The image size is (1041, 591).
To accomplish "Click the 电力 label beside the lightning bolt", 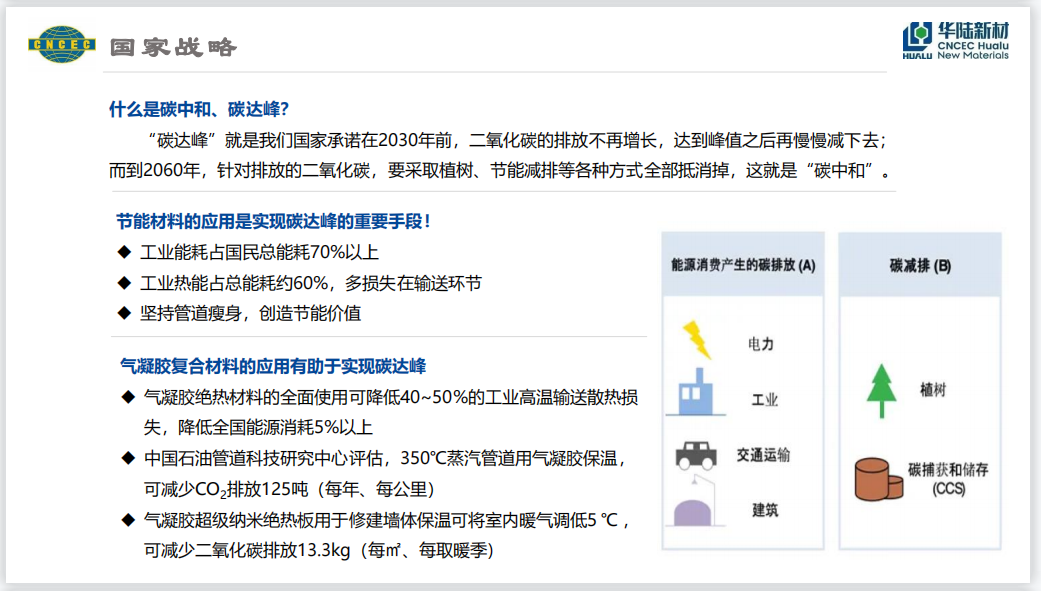I will click(760, 344).
